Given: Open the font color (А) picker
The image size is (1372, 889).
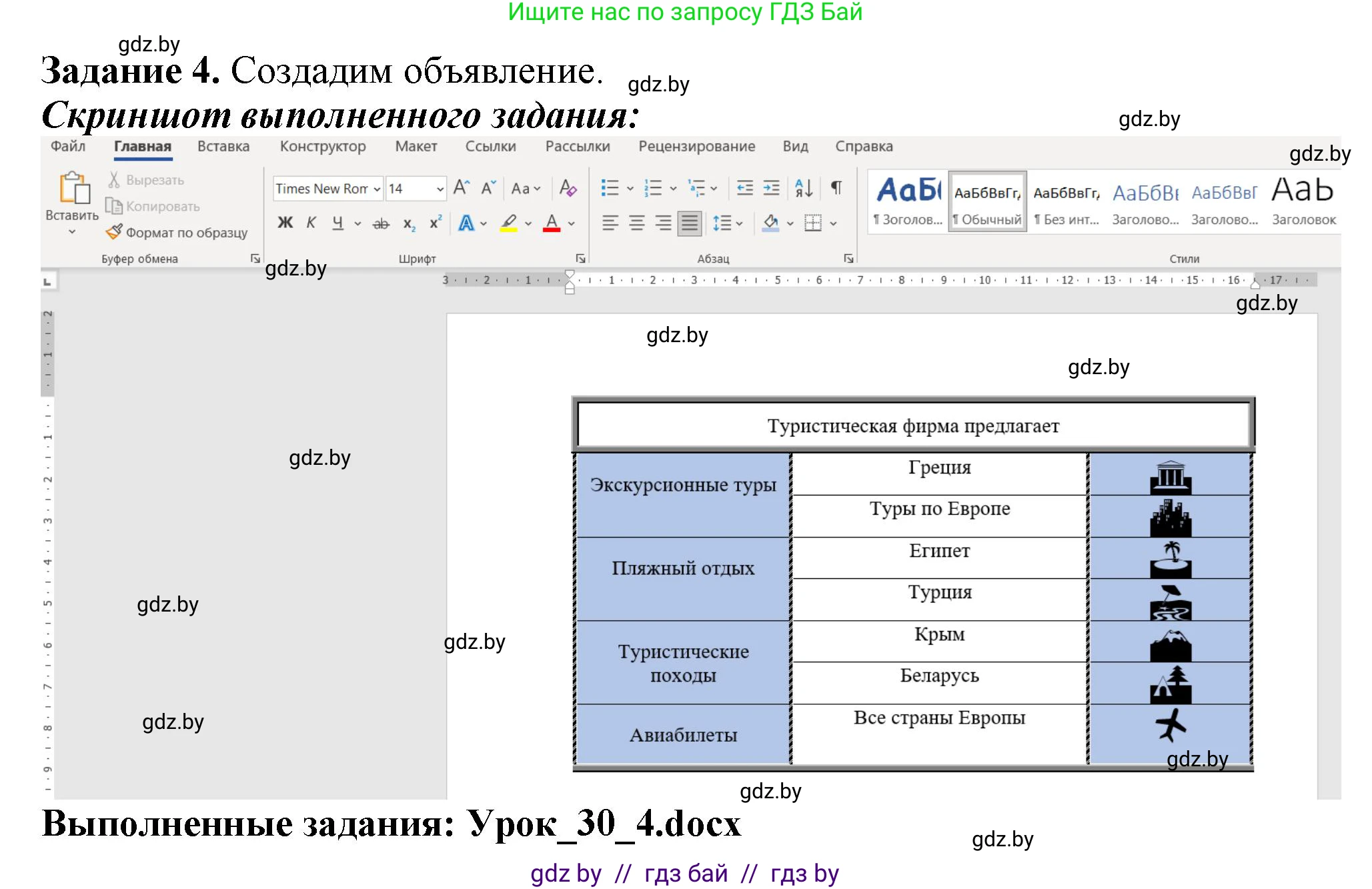Looking at the screenshot, I should click(550, 223).
